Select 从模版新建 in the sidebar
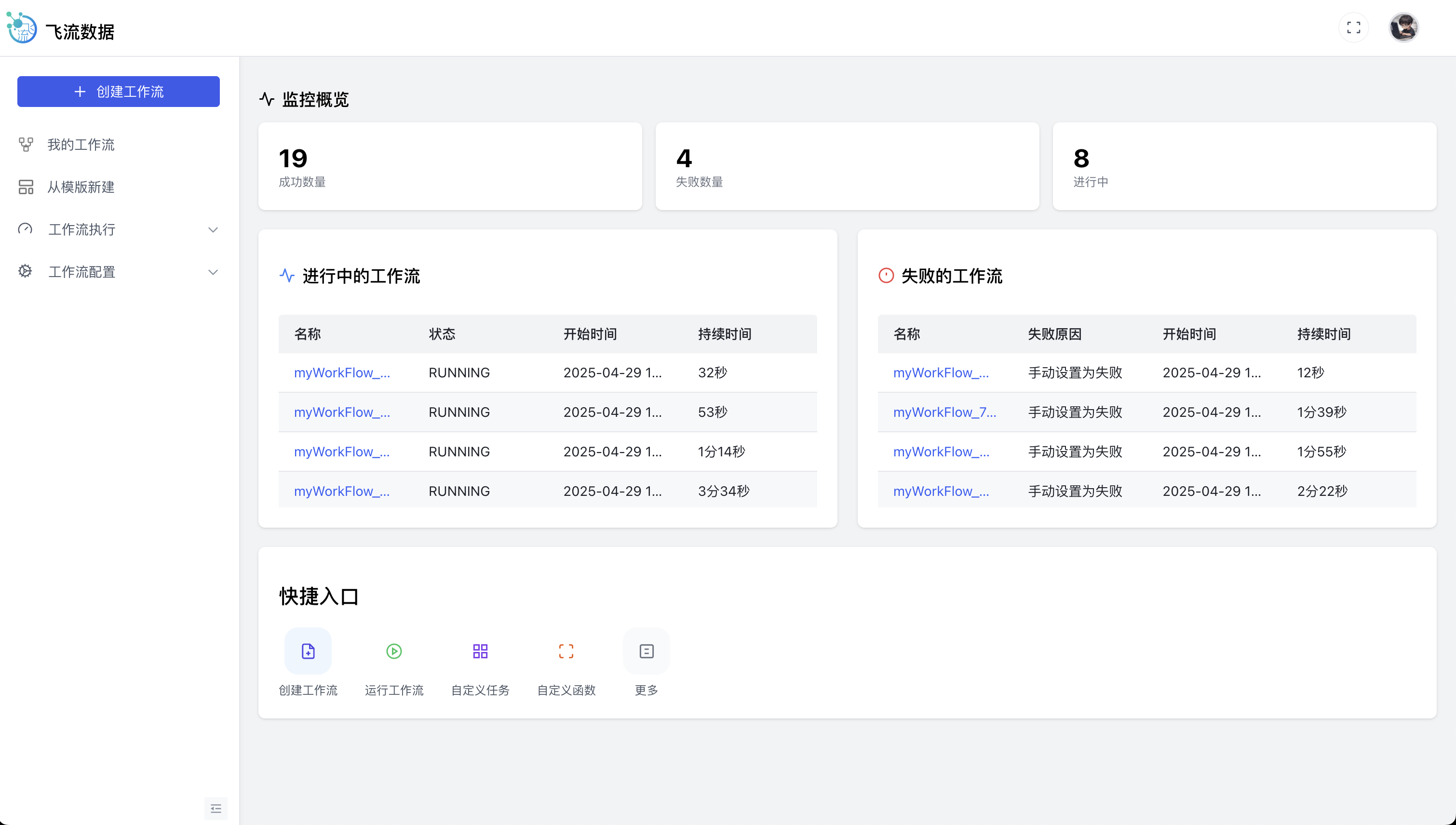1456x825 pixels. coord(81,187)
